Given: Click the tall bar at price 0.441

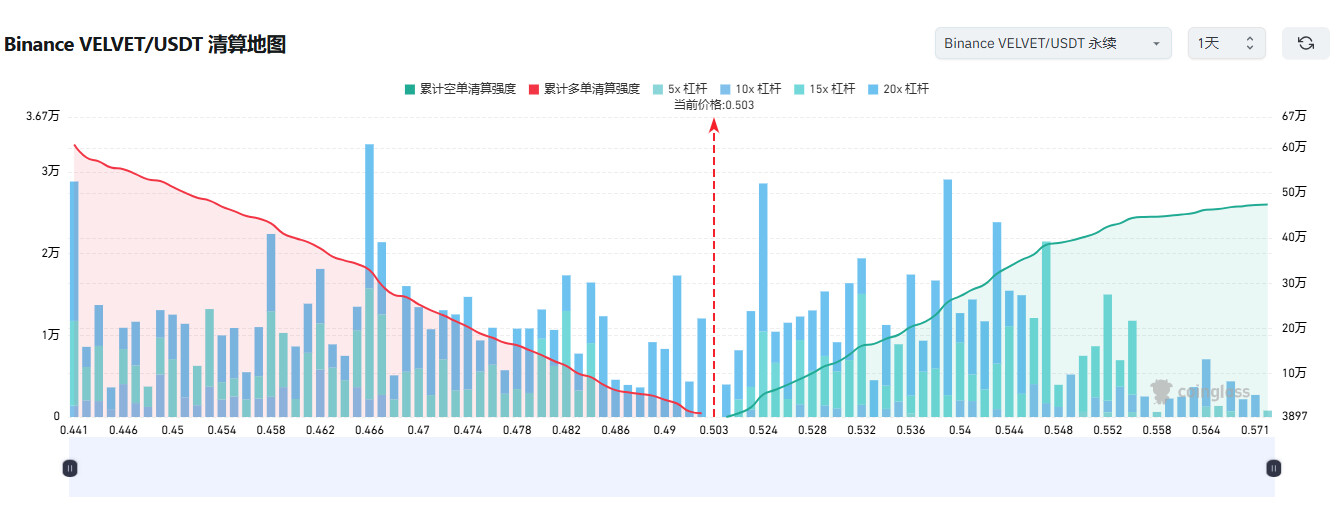Looking at the screenshot, I should pos(74,299).
